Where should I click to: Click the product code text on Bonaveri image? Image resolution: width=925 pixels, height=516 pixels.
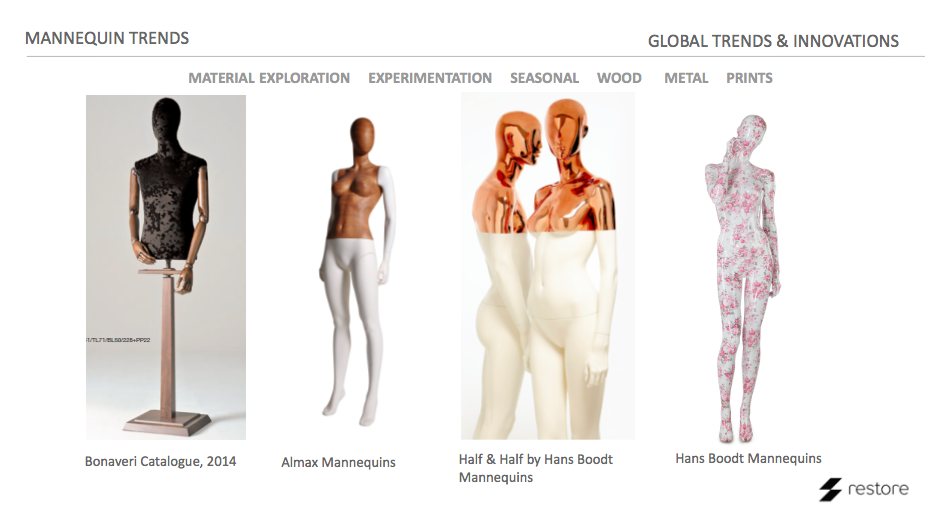(x=119, y=340)
